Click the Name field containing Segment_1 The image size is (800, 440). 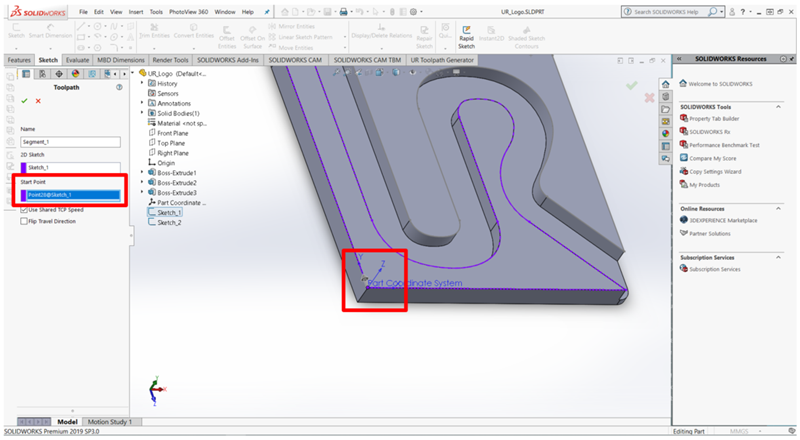68,142
